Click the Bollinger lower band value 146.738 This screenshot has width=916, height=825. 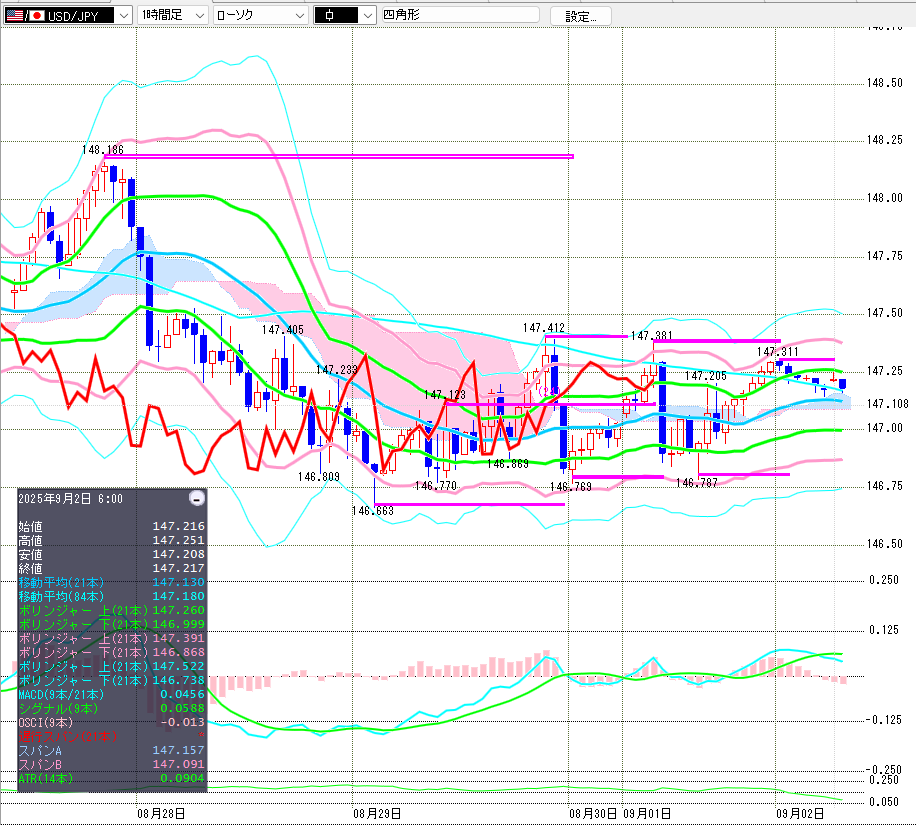click(179, 681)
